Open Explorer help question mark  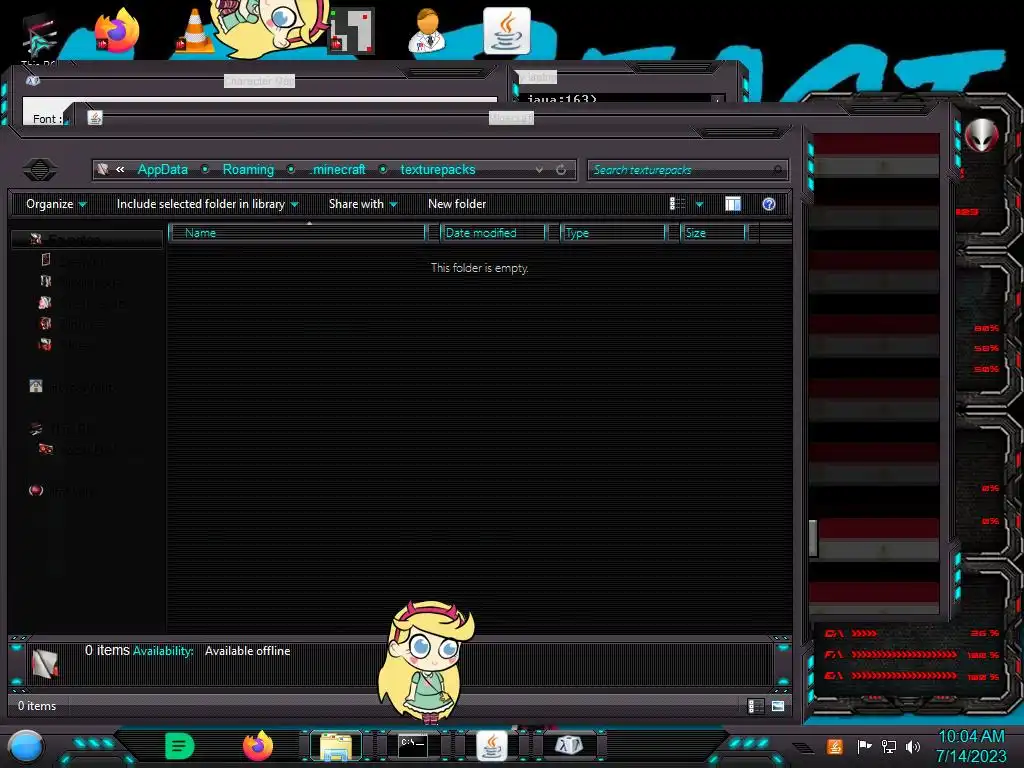769,204
